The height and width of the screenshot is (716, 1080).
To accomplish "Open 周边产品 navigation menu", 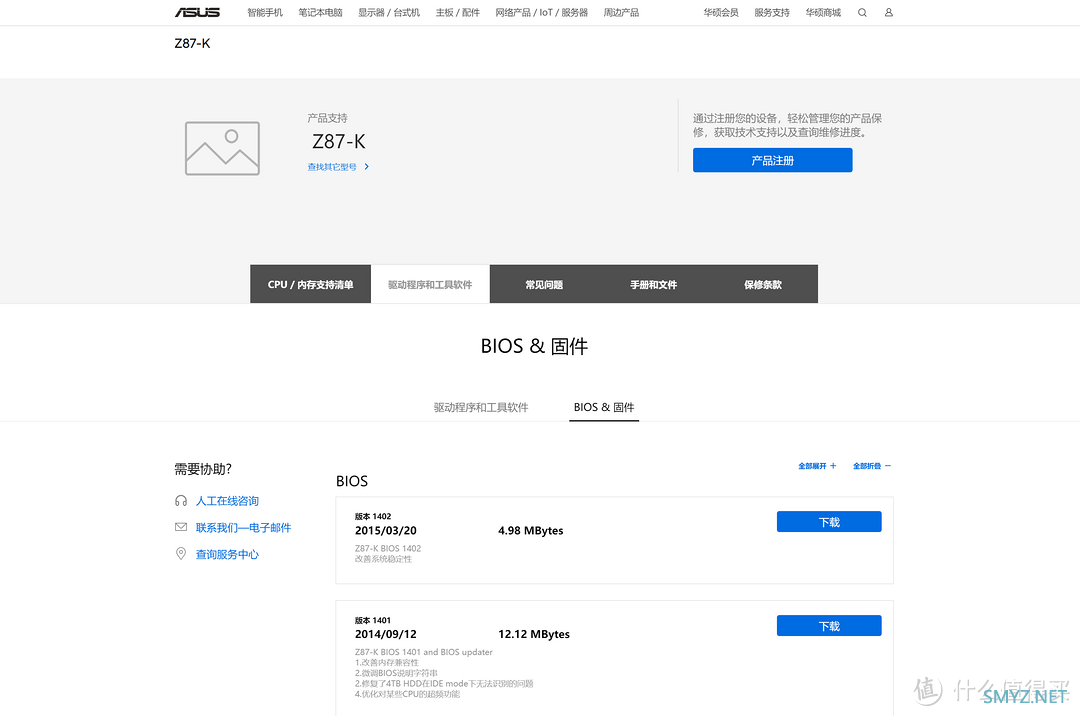I will pyautogui.click(x=621, y=12).
